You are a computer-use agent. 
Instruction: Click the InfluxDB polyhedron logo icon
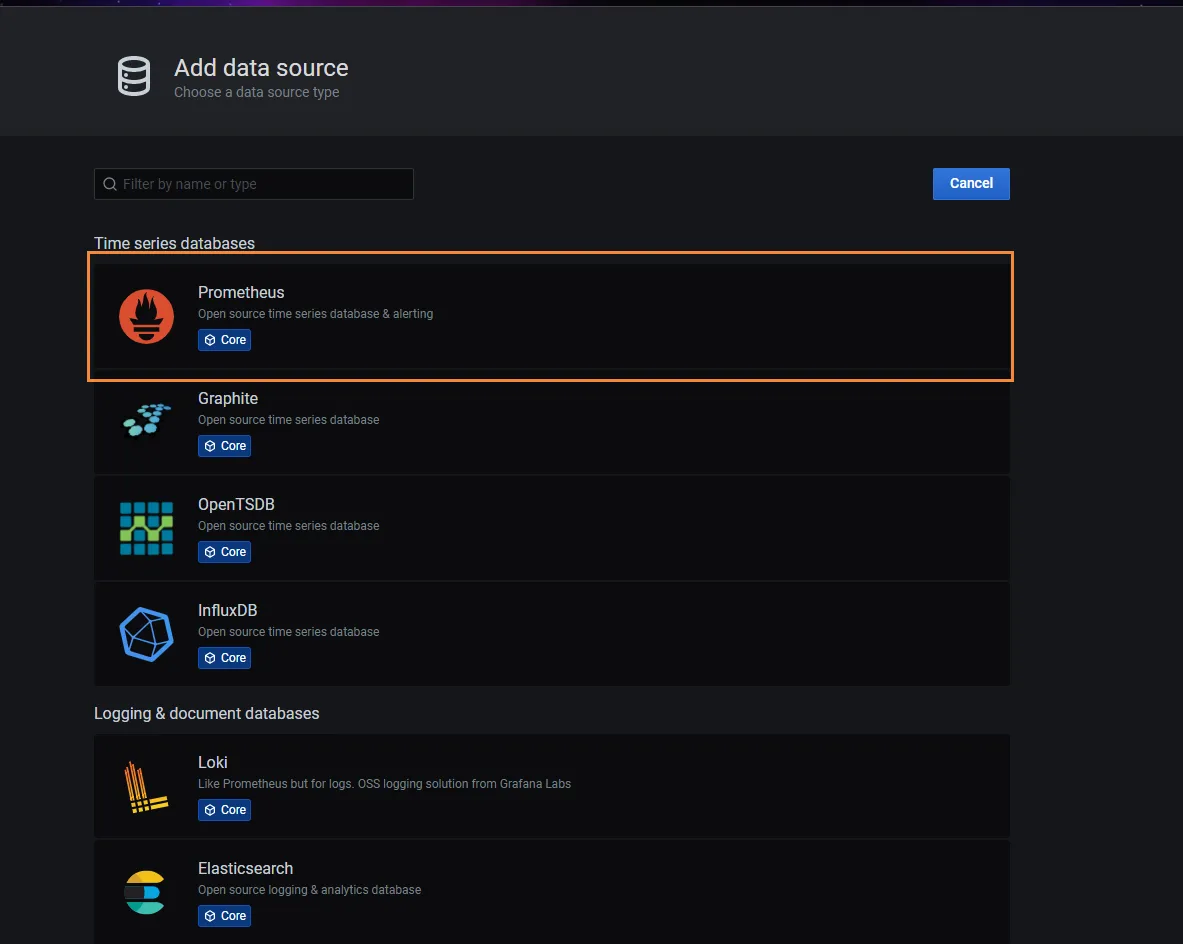pyautogui.click(x=146, y=634)
